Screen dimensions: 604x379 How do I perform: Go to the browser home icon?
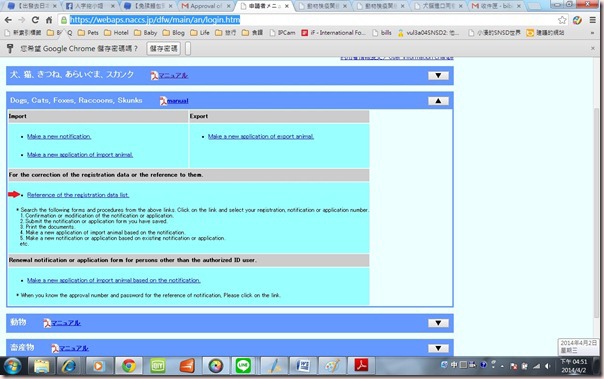[49, 20]
